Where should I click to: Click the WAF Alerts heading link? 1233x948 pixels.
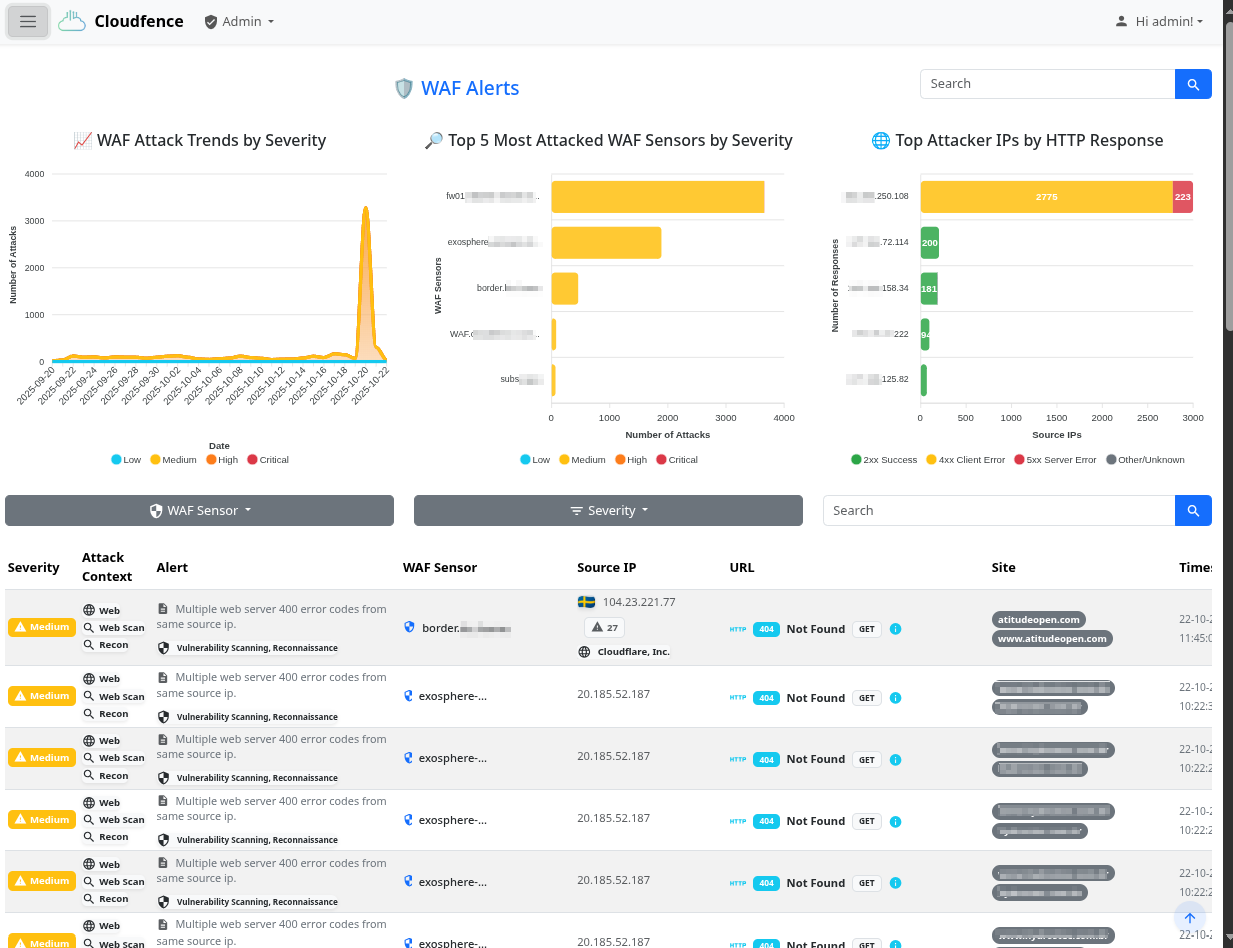pos(470,88)
